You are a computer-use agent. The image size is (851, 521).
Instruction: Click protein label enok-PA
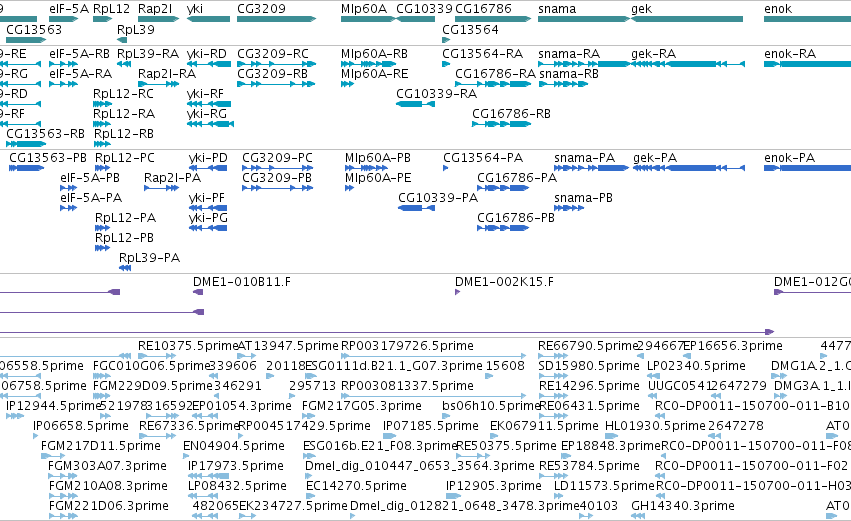790,158
